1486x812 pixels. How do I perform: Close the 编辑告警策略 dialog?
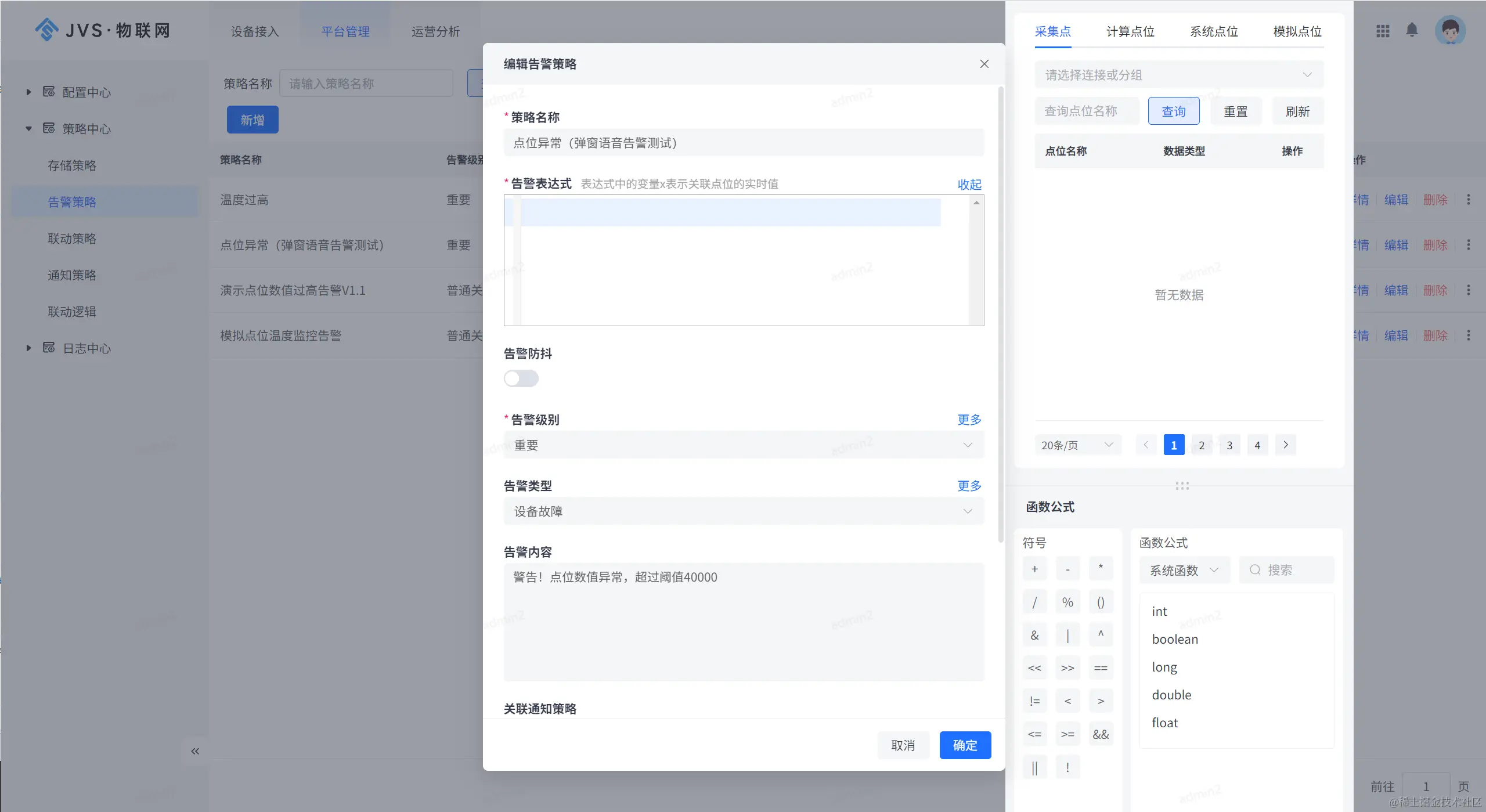click(x=984, y=64)
